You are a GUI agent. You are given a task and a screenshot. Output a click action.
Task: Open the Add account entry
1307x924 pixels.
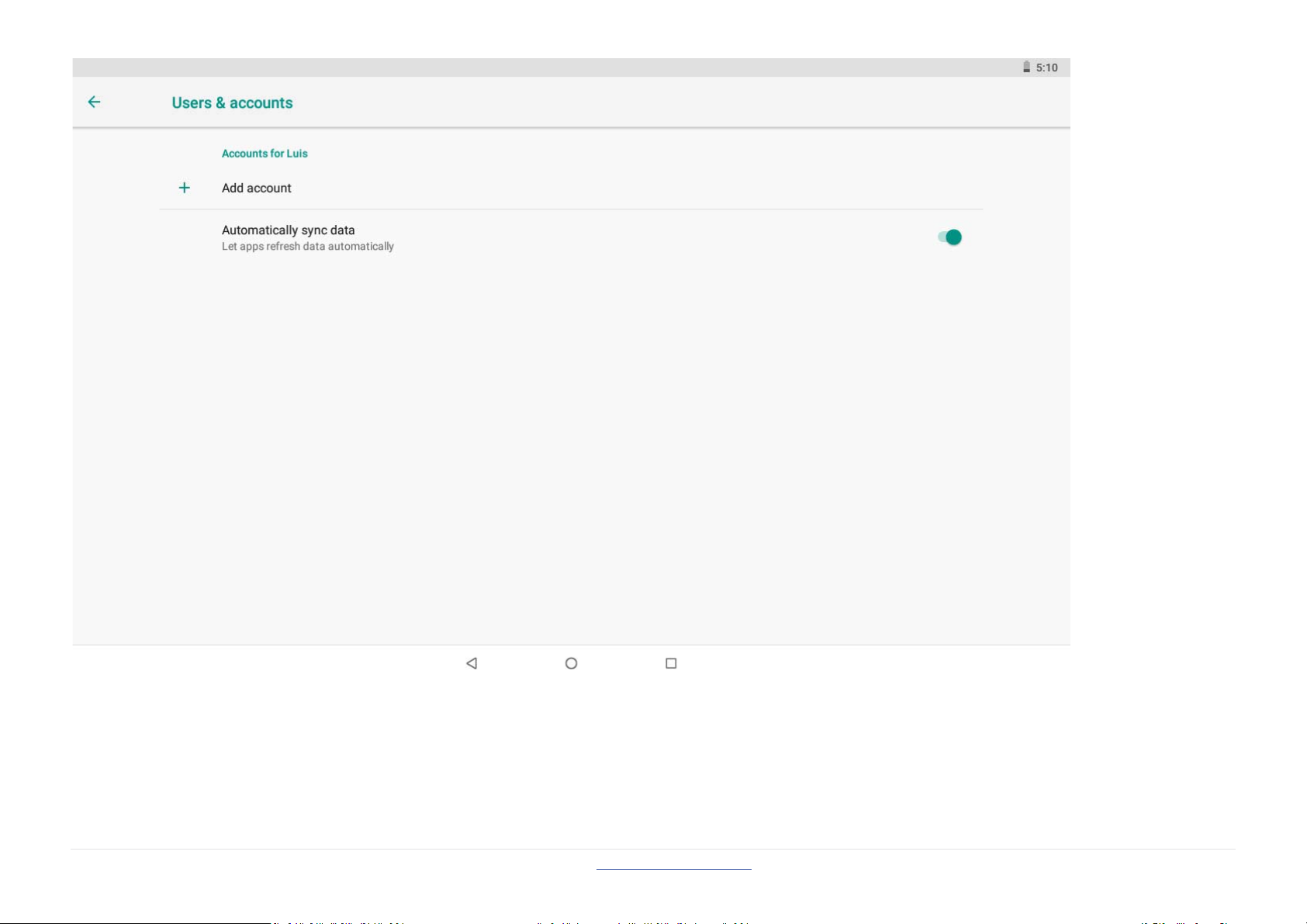click(571, 188)
